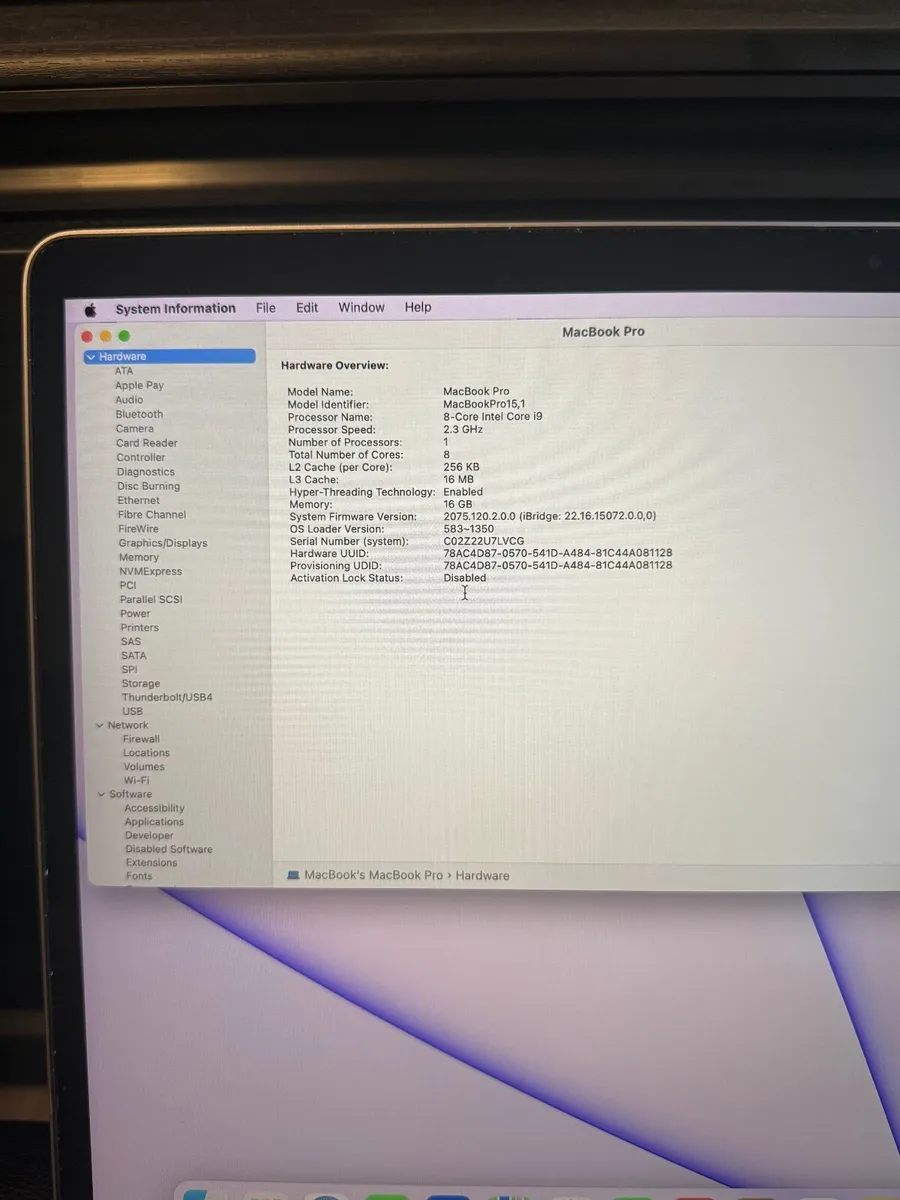Open the Window menu

361,307
